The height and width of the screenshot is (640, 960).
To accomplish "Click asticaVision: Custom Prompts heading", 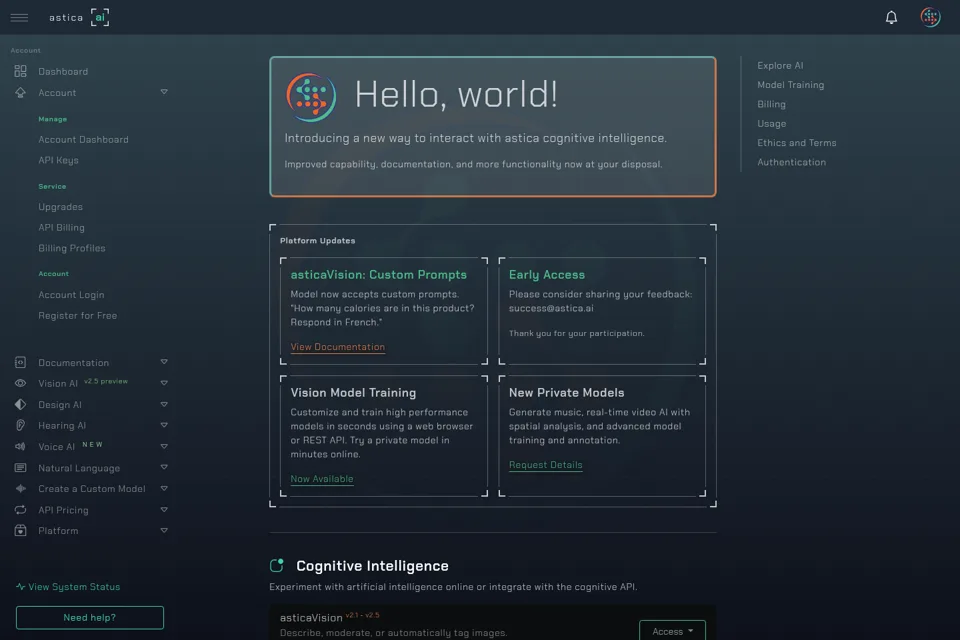I will coord(378,275).
